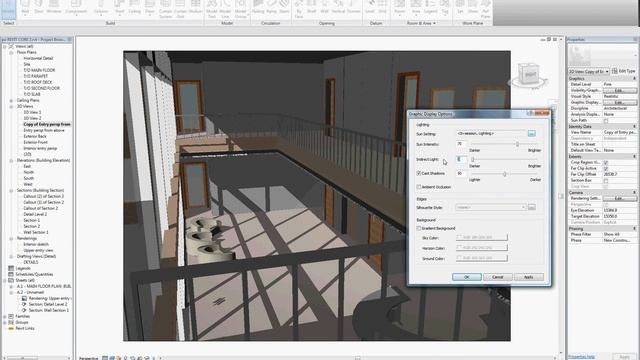
Task: Select the Curtain Grid tool
Action: 180,9
